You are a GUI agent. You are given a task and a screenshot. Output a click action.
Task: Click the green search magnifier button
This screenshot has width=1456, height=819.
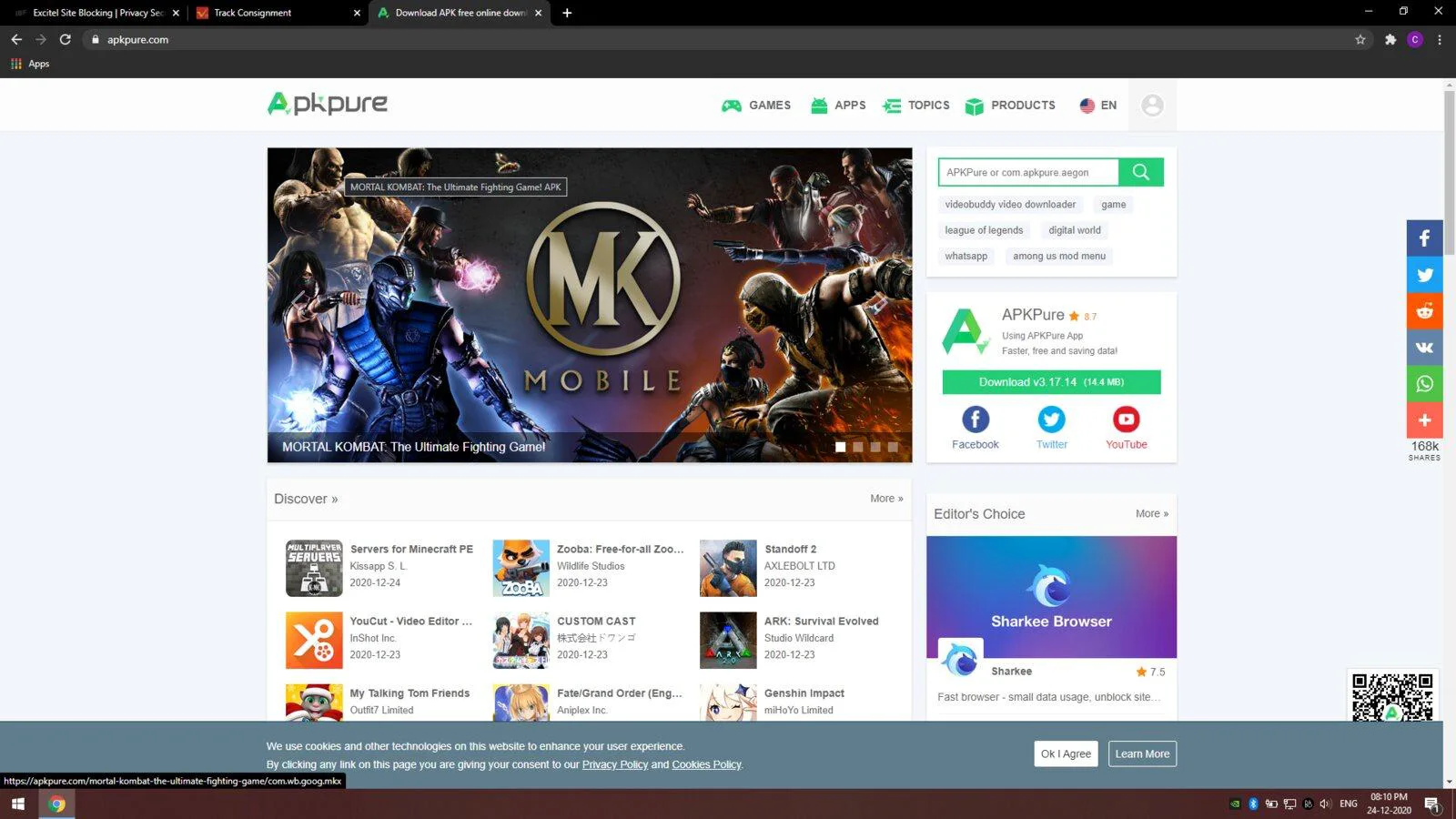point(1141,172)
